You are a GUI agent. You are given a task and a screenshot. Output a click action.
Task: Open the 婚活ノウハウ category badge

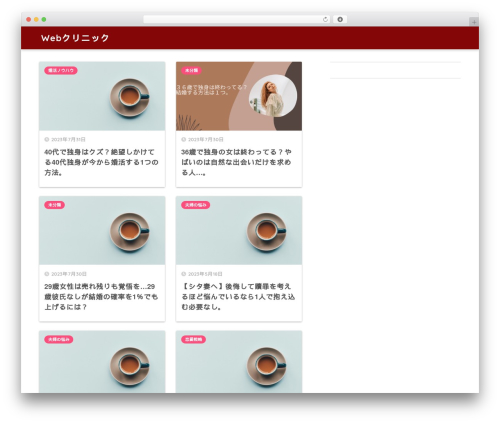click(61, 70)
